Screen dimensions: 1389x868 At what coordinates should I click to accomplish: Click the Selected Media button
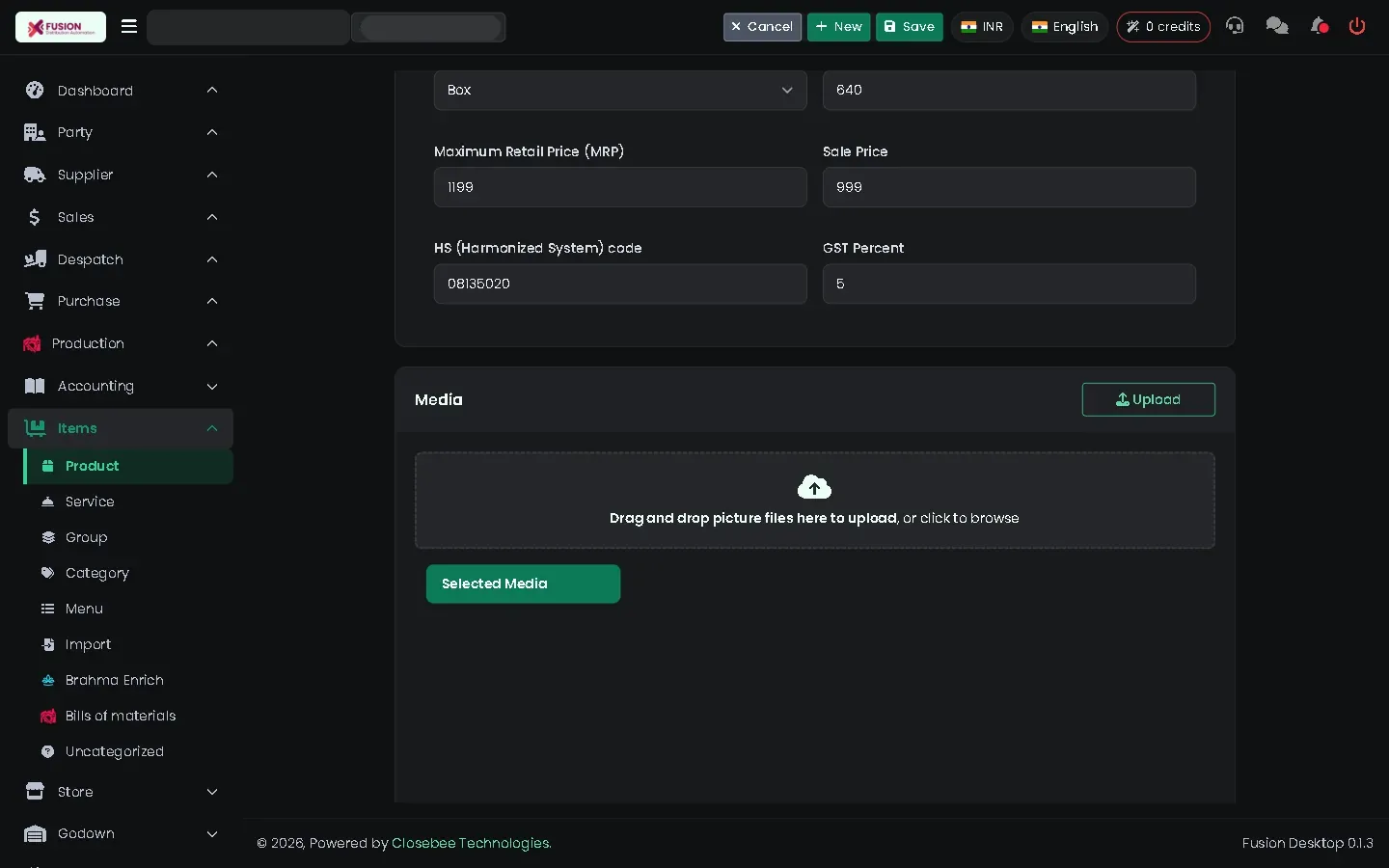tap(523, 583)
